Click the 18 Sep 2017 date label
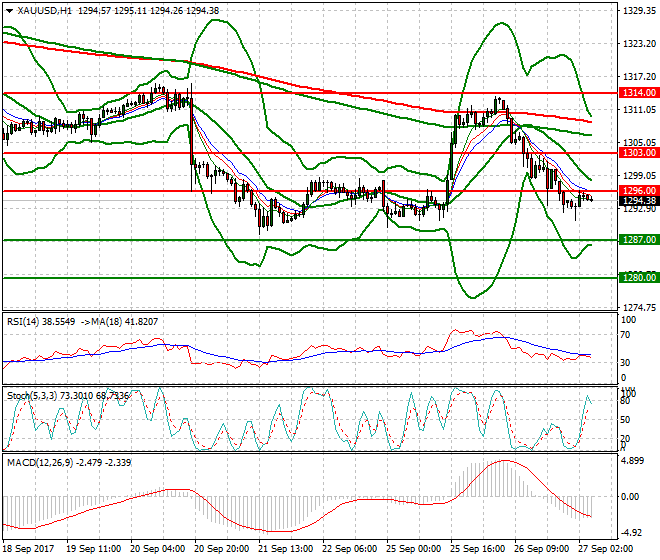This screenshot has width=660, height=560. 28,549
